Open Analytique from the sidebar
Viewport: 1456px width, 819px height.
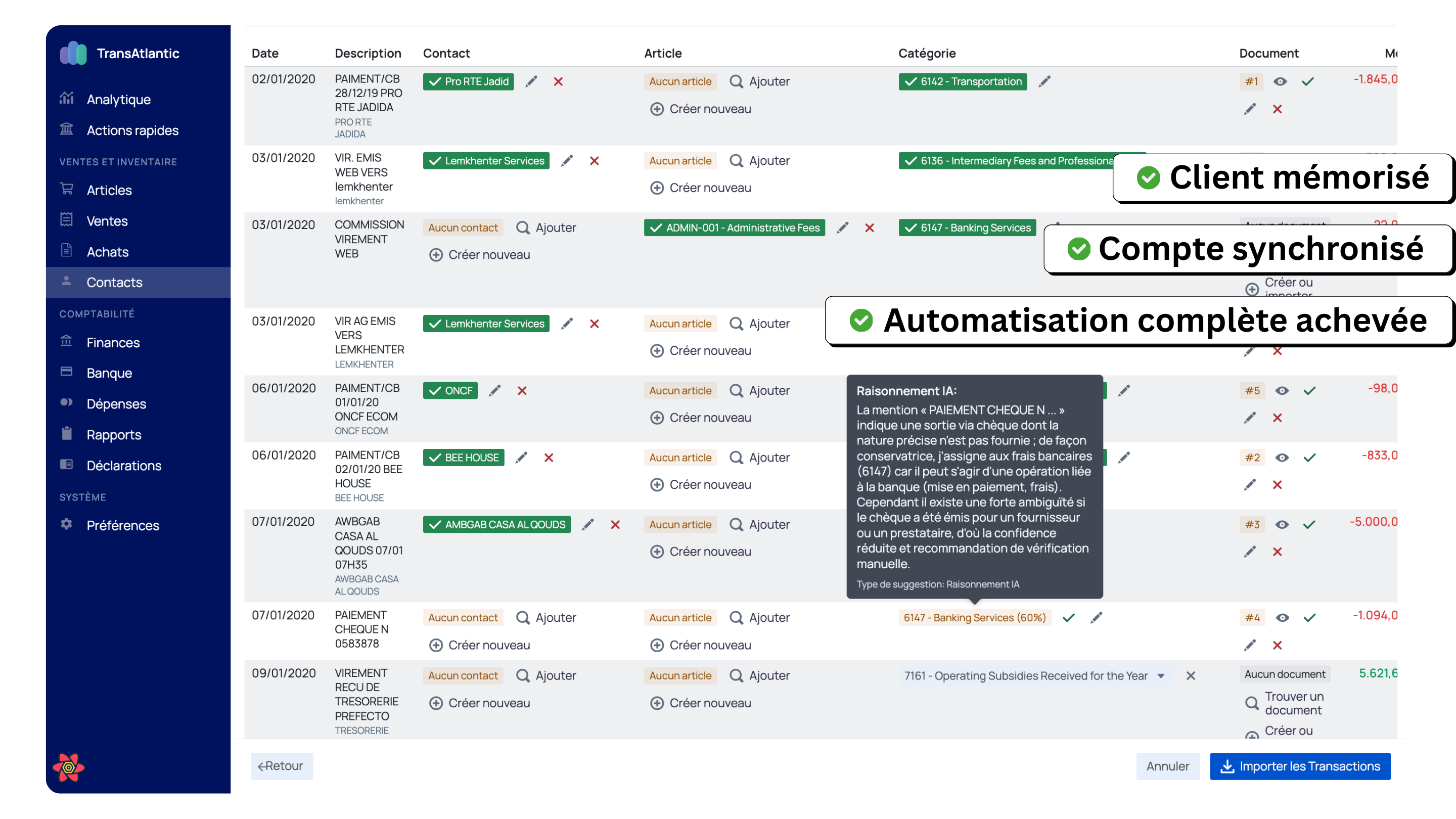(x=118, y=99)
